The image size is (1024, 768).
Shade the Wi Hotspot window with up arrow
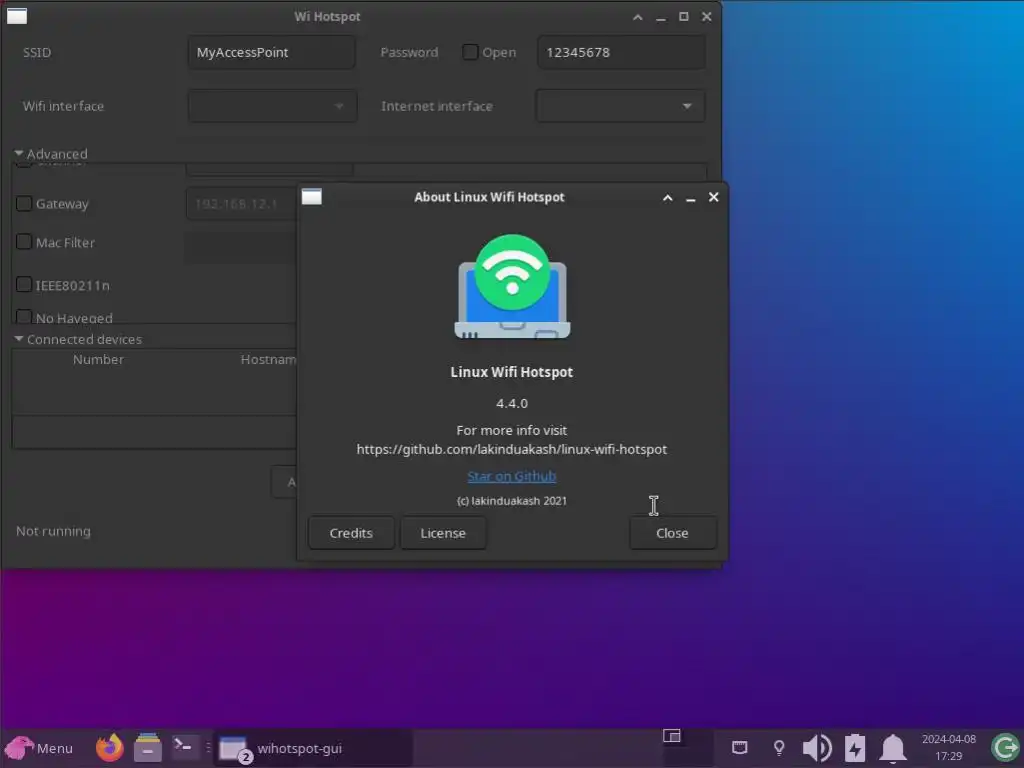(x=637, y=17)
